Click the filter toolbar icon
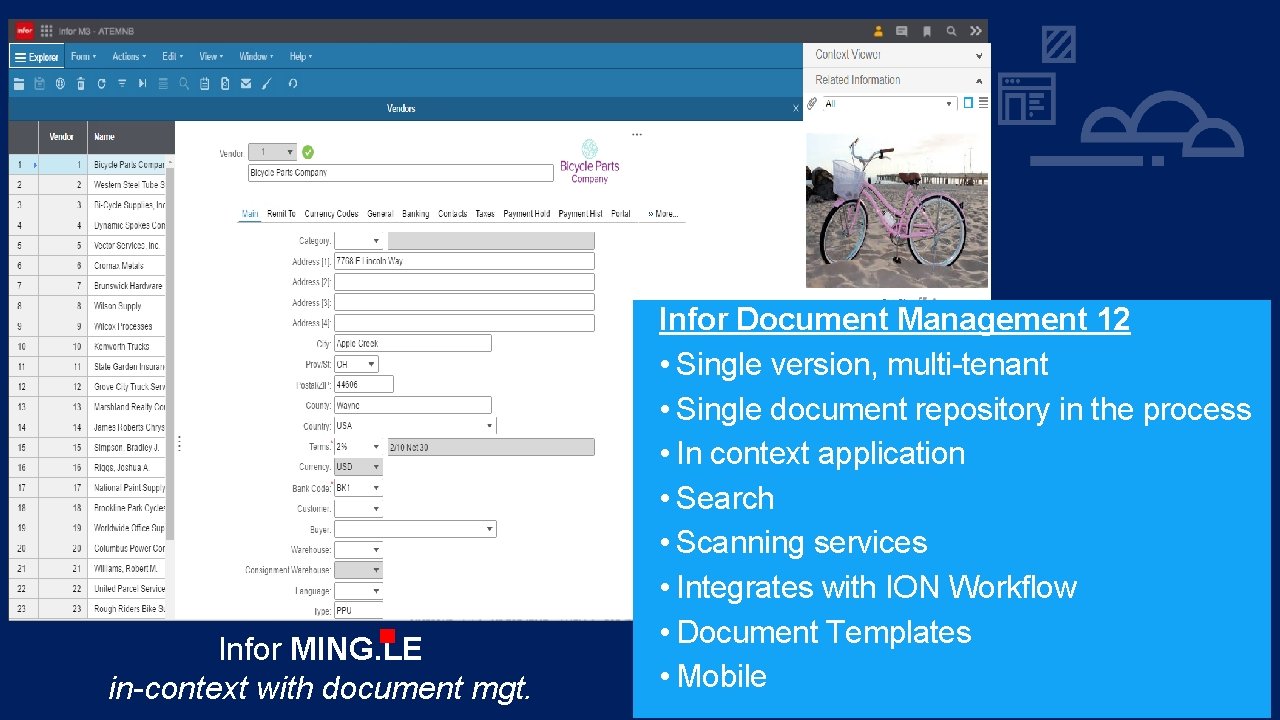This screenshot has height=720, width=1280. coord(122,84)
